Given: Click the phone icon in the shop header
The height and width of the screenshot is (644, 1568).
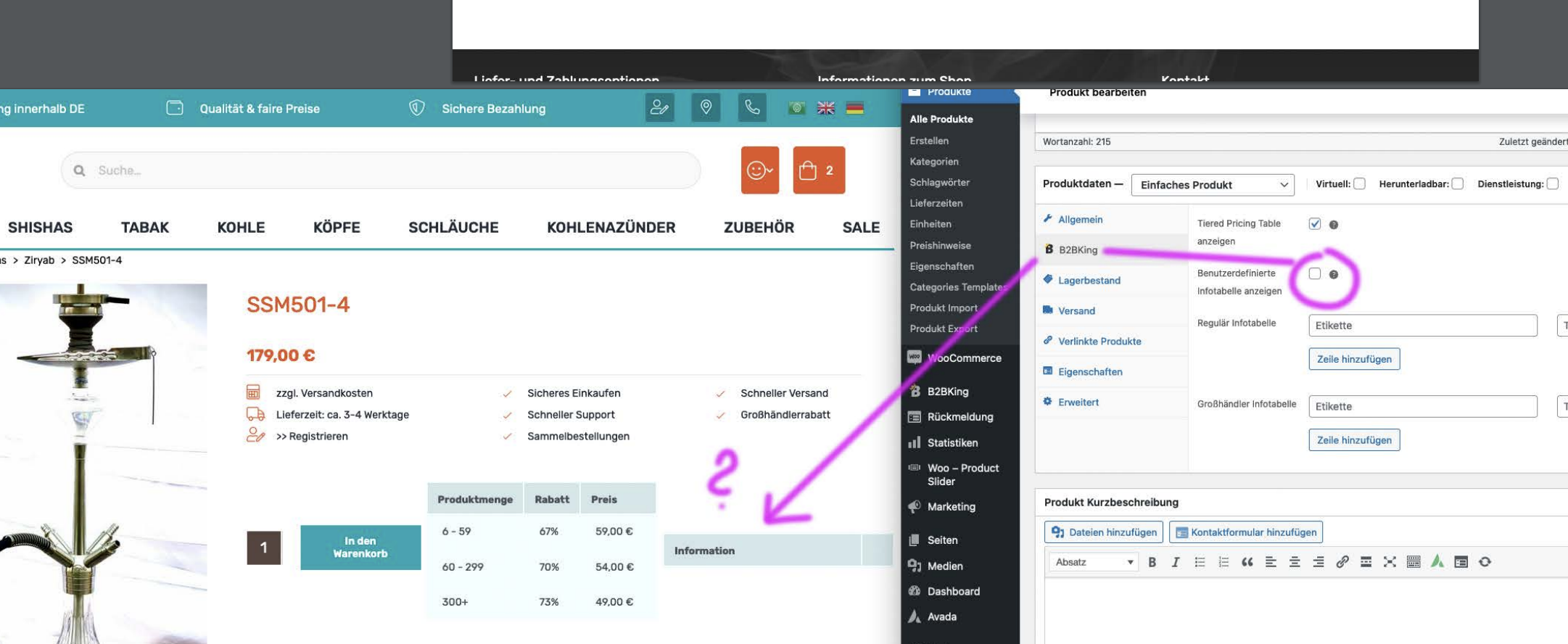Looking at the screenshot, I should click(752, 108).
